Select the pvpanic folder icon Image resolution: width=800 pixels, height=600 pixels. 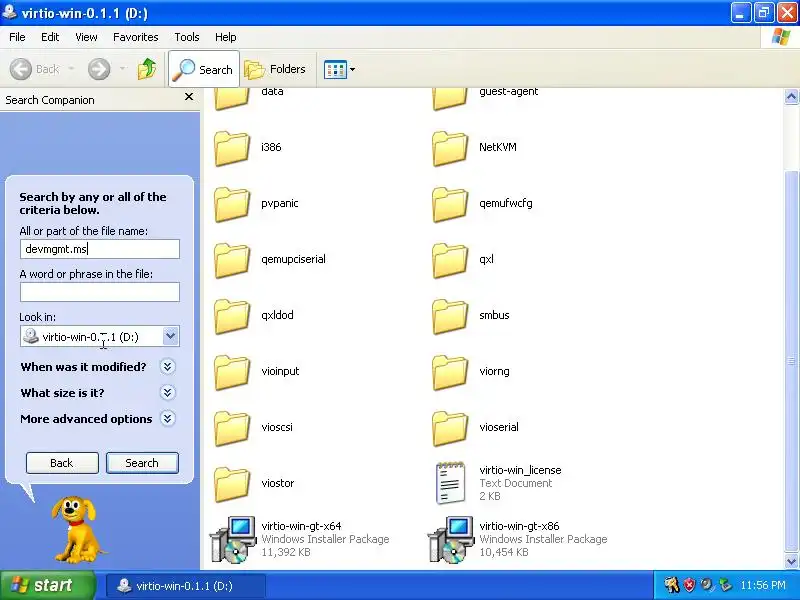232,205
